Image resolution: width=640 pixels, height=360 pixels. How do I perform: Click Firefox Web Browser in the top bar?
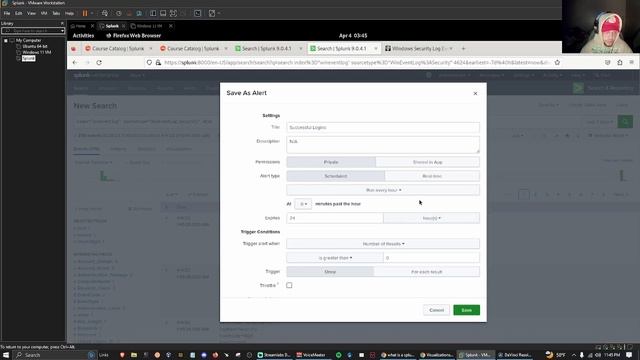[x=134, y=36]
